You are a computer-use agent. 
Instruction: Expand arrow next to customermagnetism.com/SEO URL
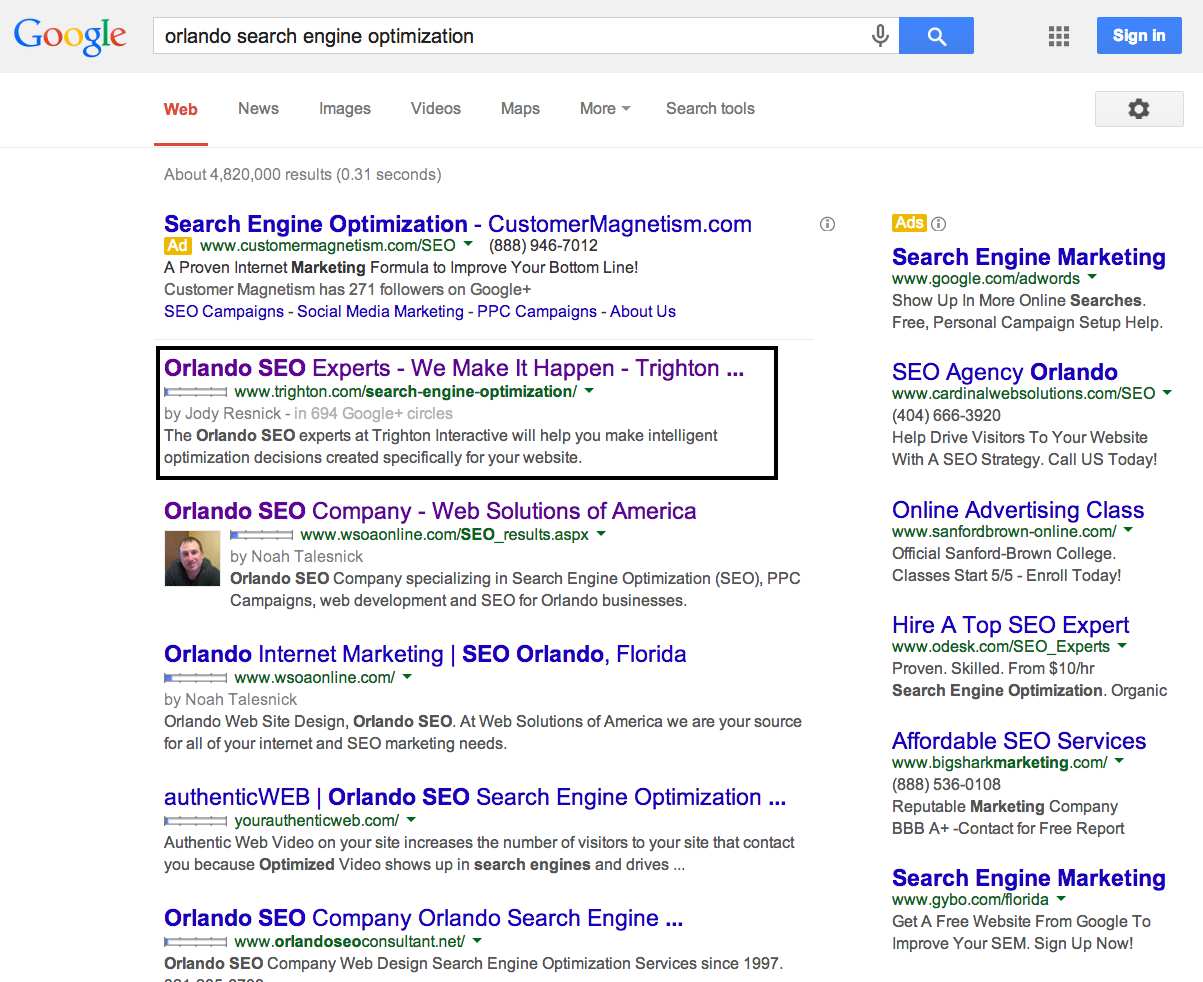coord(469,244)
